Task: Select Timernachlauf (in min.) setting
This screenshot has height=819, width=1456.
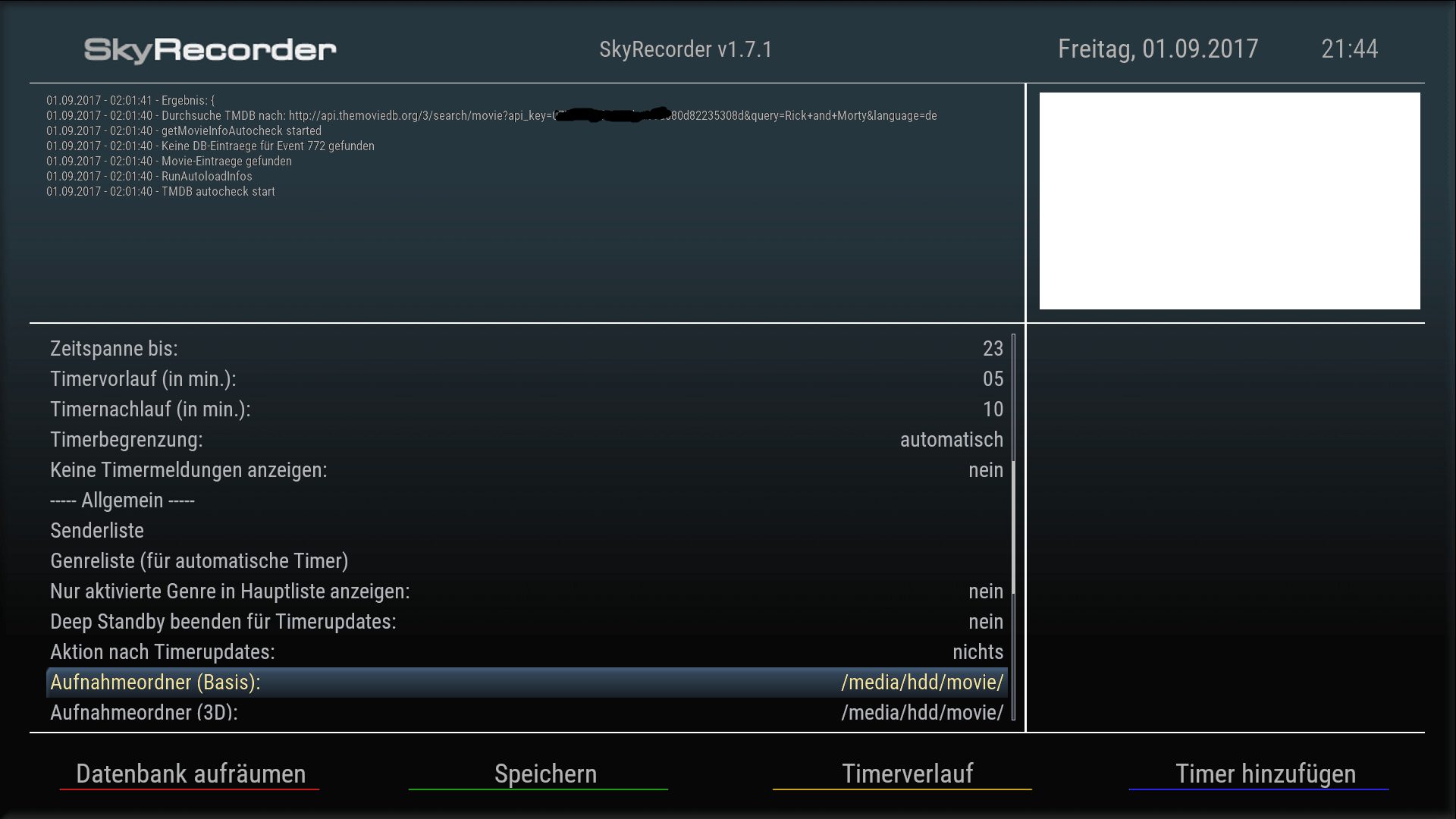Action: click(x=150, y=409)
